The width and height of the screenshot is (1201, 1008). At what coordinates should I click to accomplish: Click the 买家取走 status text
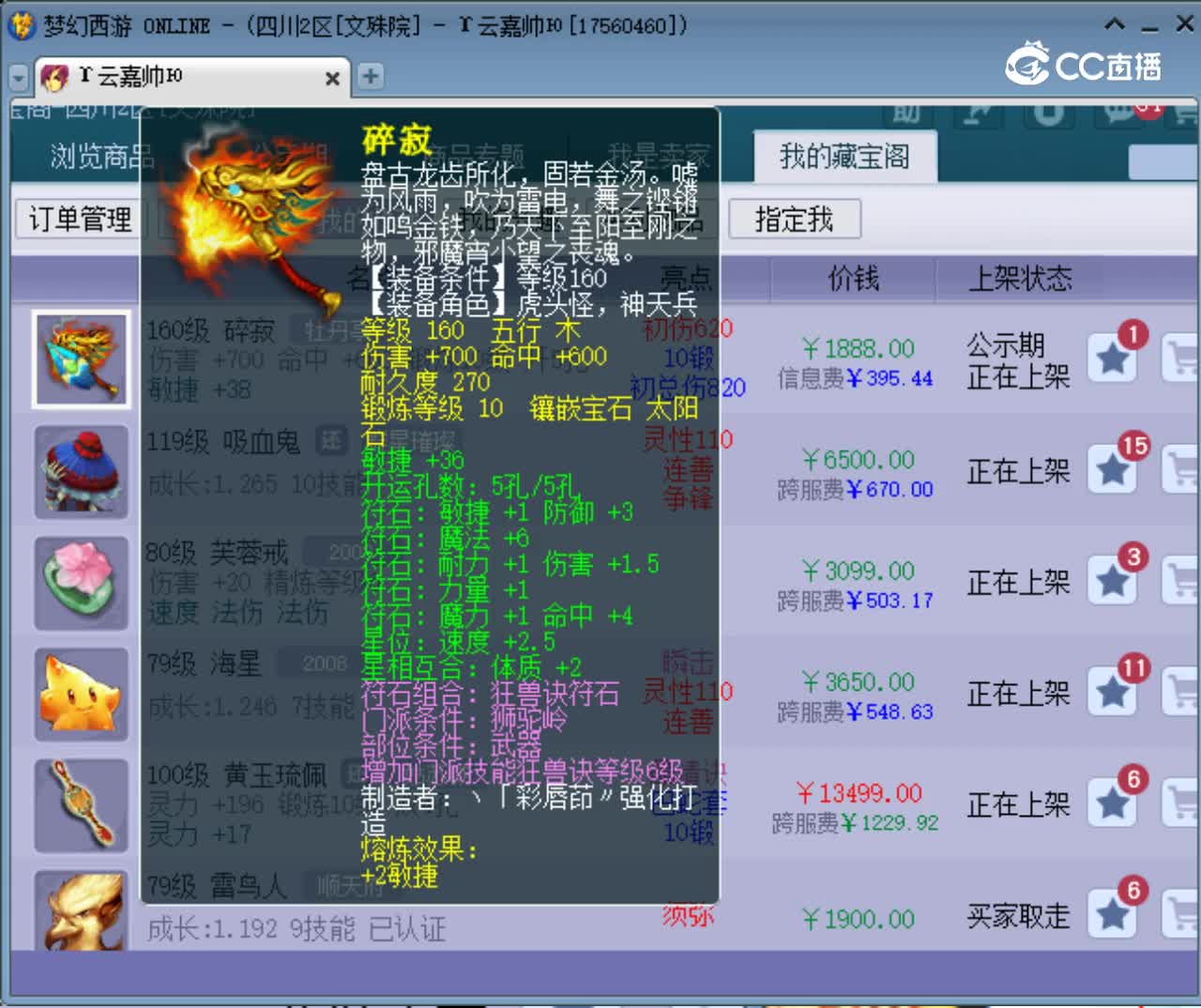pos(1019,916)
